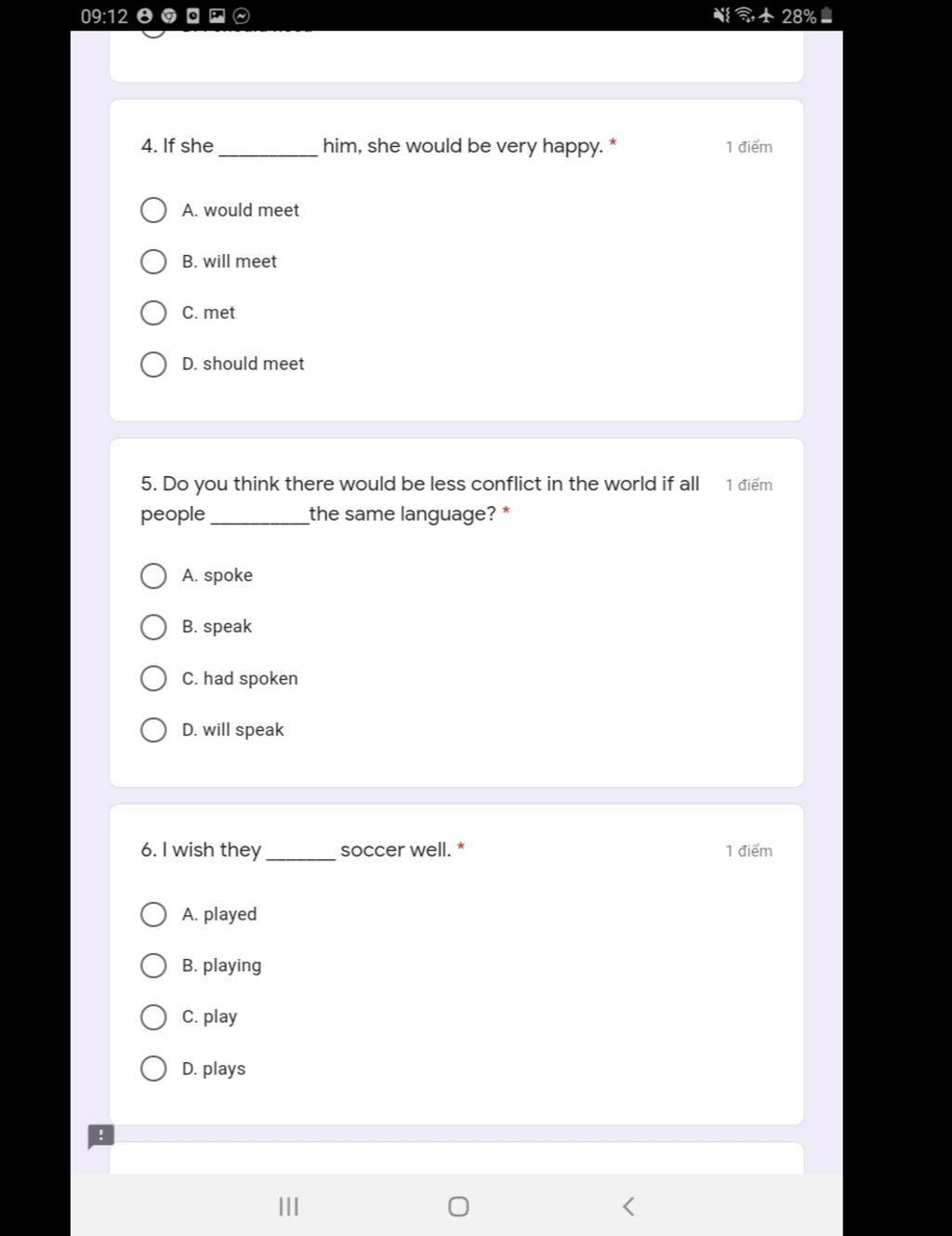Open the report problem feedback icon
952x1236 pixels.
click(100, 1136)
